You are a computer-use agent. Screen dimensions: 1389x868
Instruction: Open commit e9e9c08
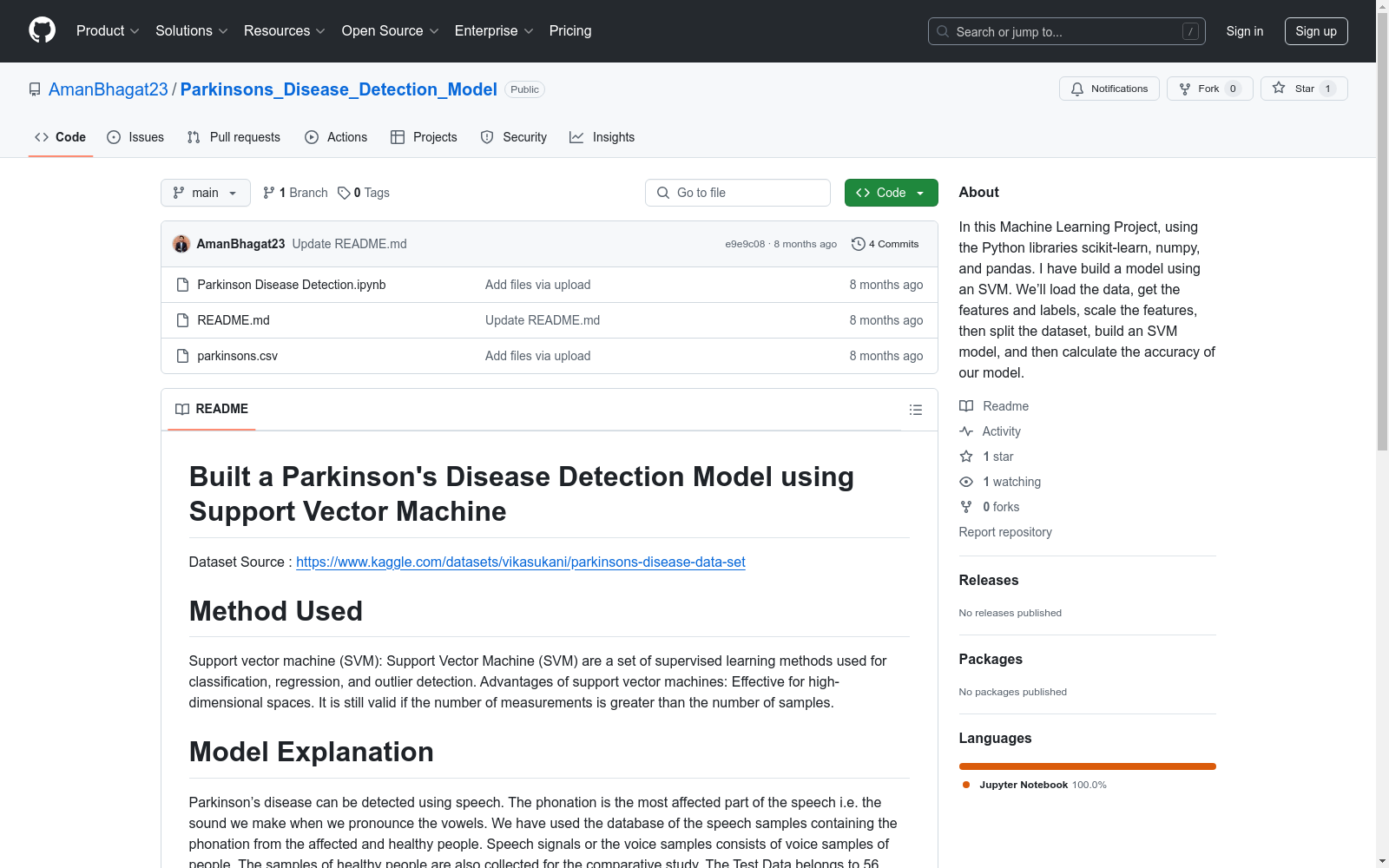(745, 244)
